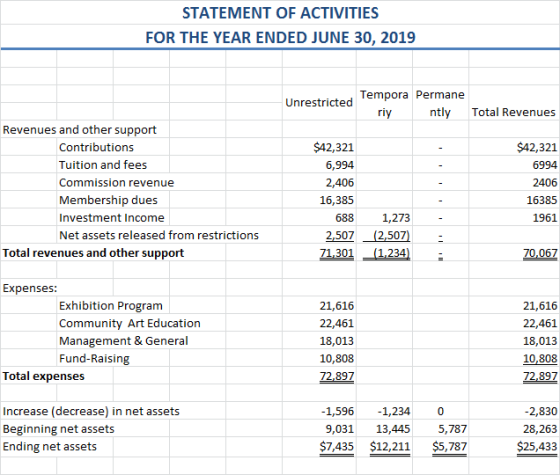
Task: Select unrestricted total revenues 71,301
Action: point(337,253)
